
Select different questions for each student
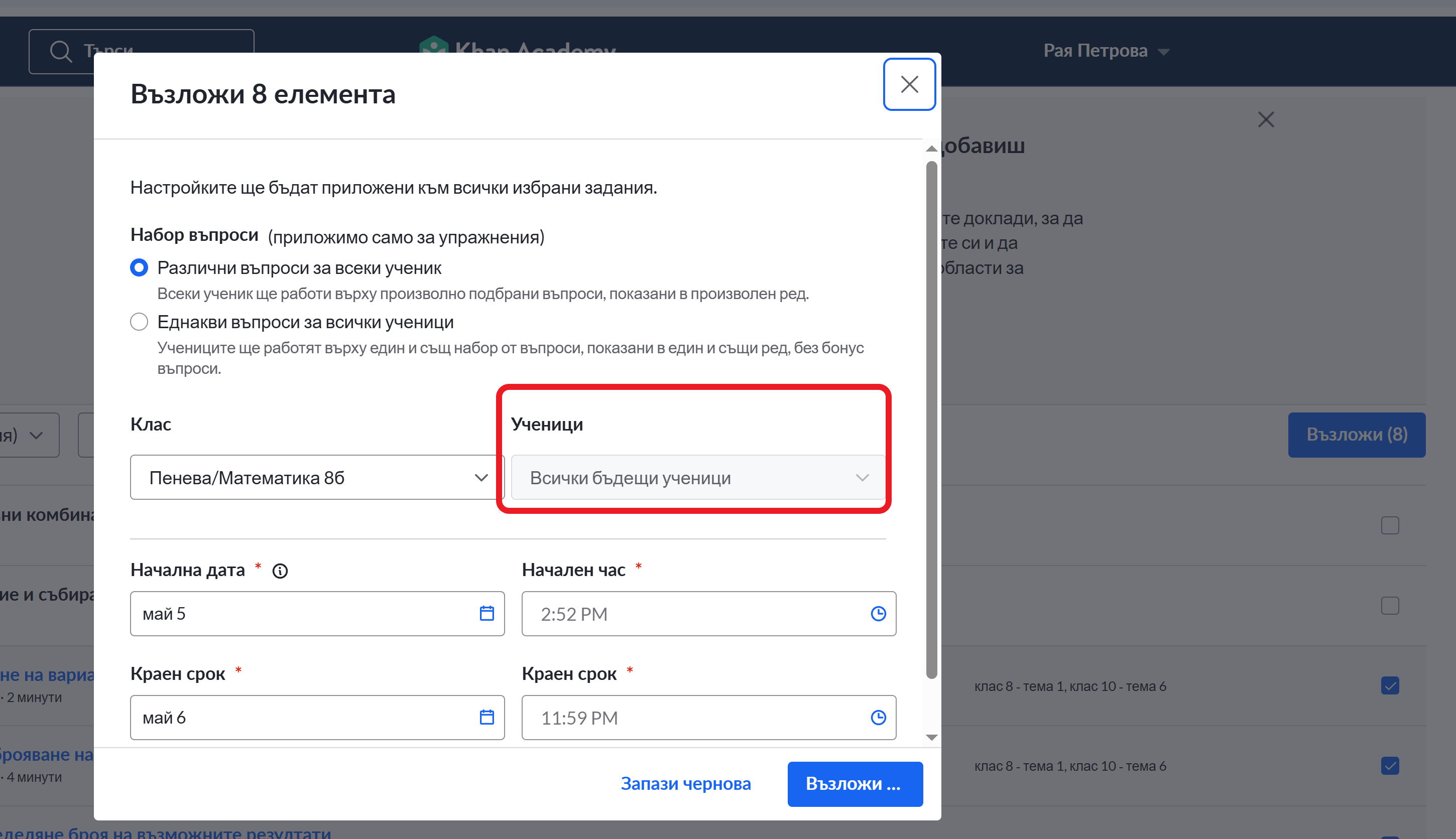(x=139, y=267)
